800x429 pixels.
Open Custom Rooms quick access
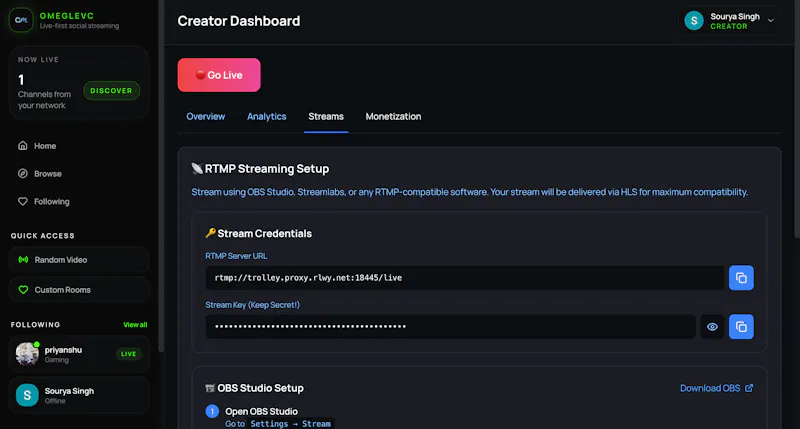coord(79,290)
